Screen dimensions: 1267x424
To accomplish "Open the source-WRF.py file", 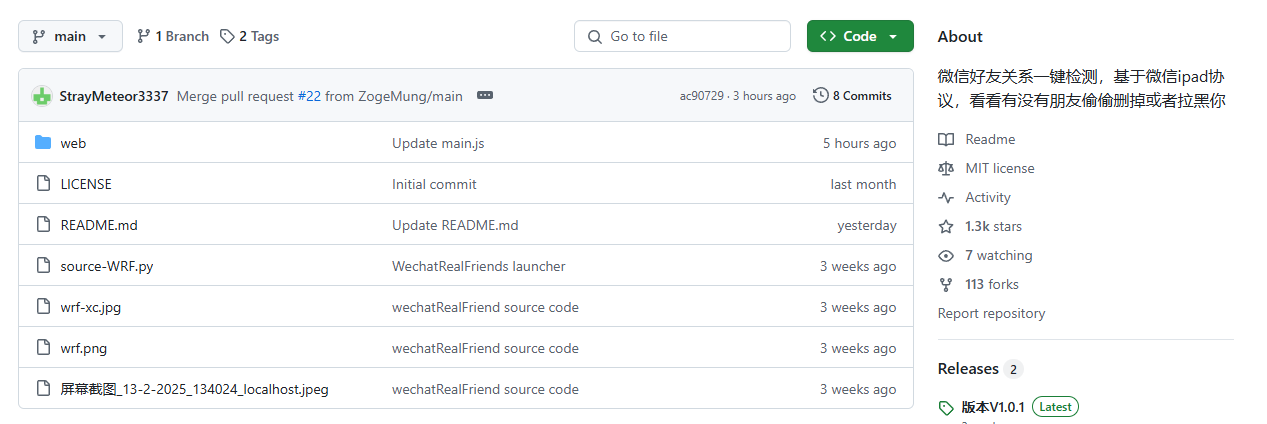I will coord(107,266).
